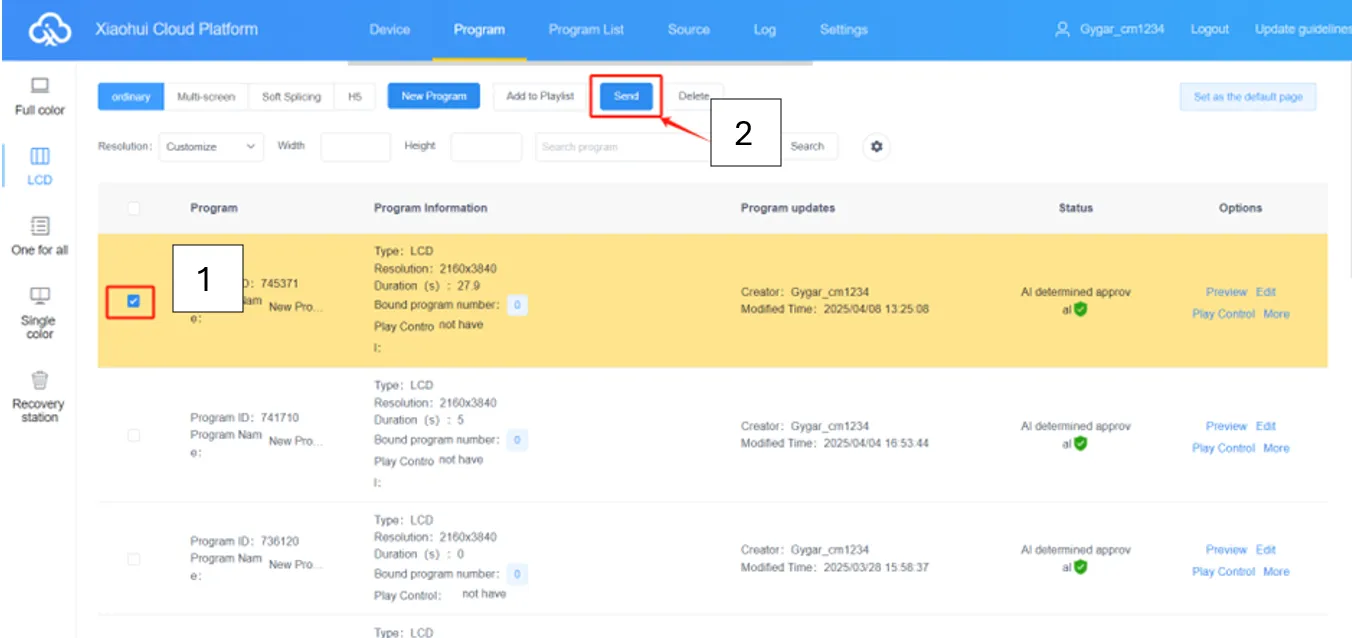
Task: Edit program 736120
Action: coord(1266,550)
